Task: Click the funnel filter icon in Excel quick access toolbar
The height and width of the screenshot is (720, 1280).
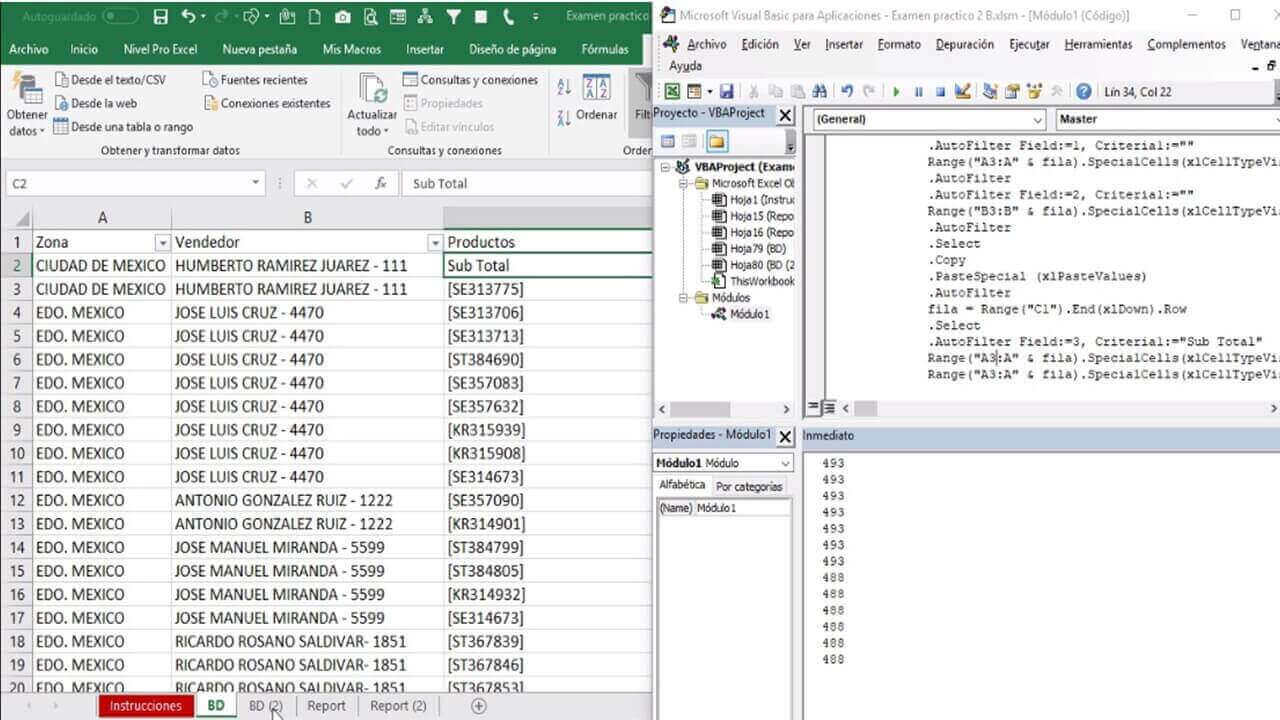Action: 453,17
